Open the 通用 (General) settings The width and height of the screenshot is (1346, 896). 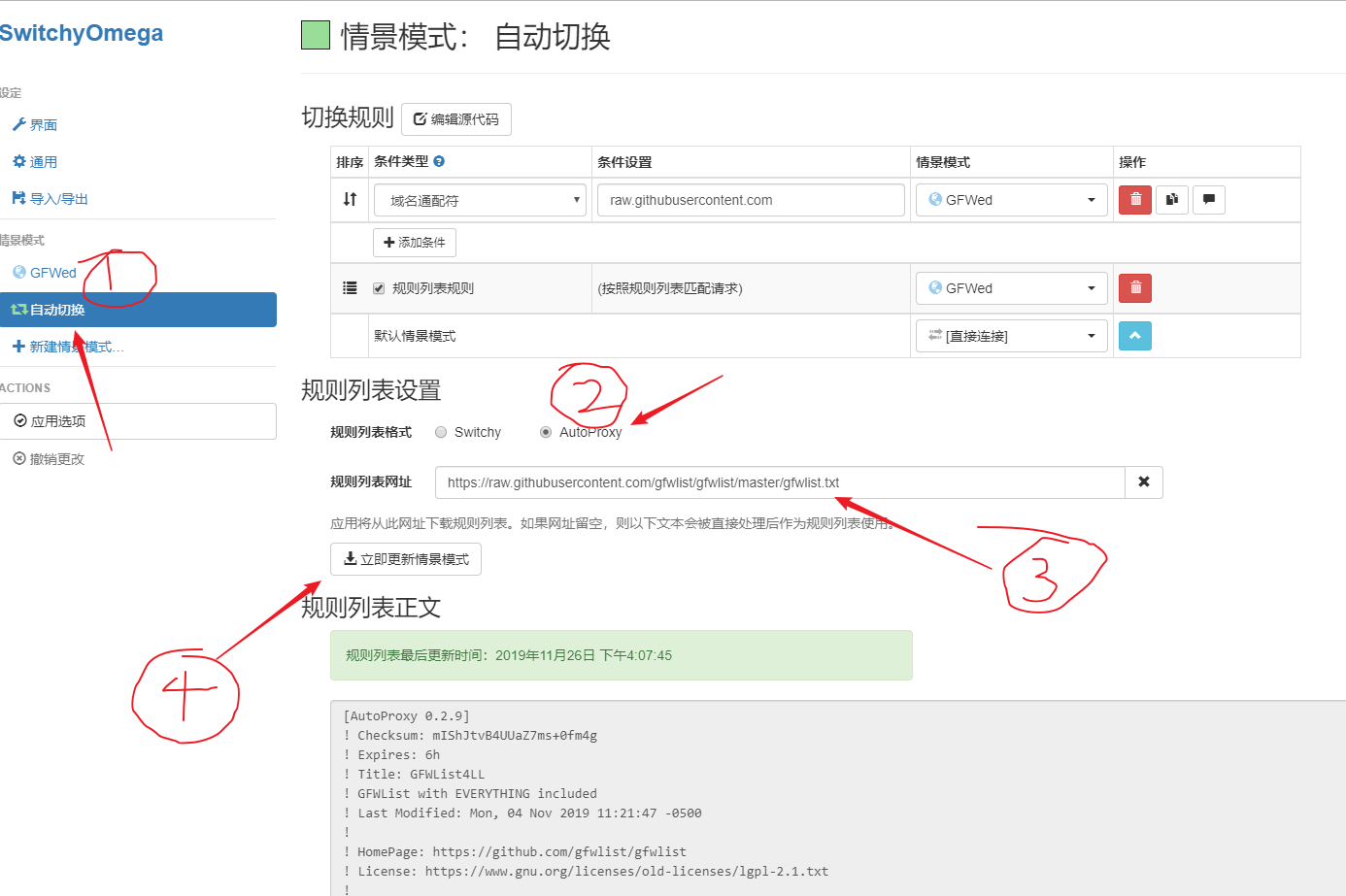[x=35, y=162]
